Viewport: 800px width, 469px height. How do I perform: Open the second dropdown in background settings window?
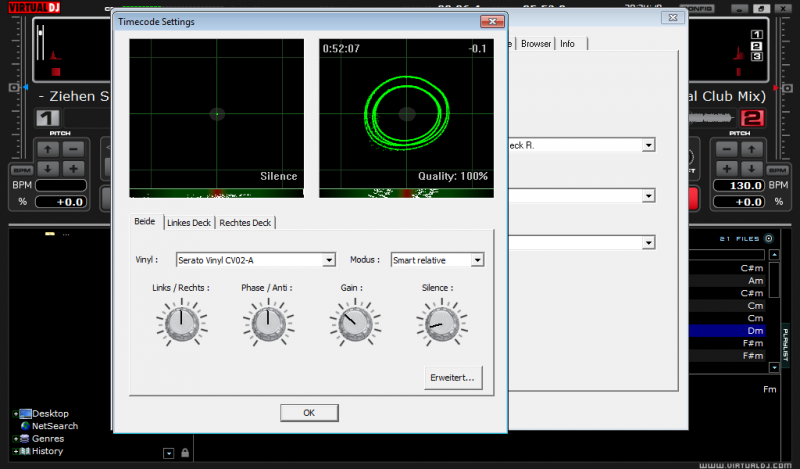tap(648, 196)
